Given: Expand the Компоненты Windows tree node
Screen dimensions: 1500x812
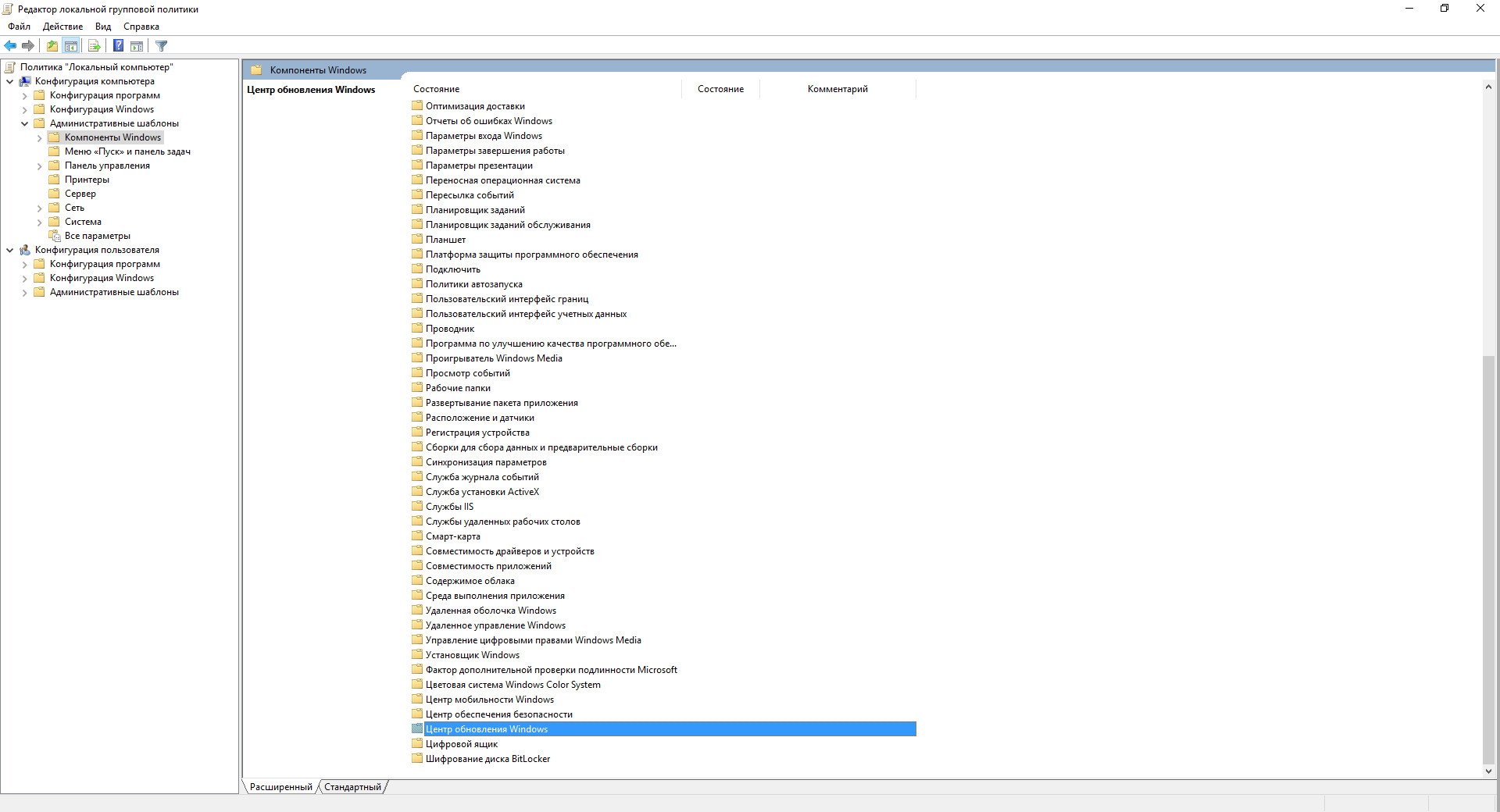Looking at the screenshot, I should (39, 138).
